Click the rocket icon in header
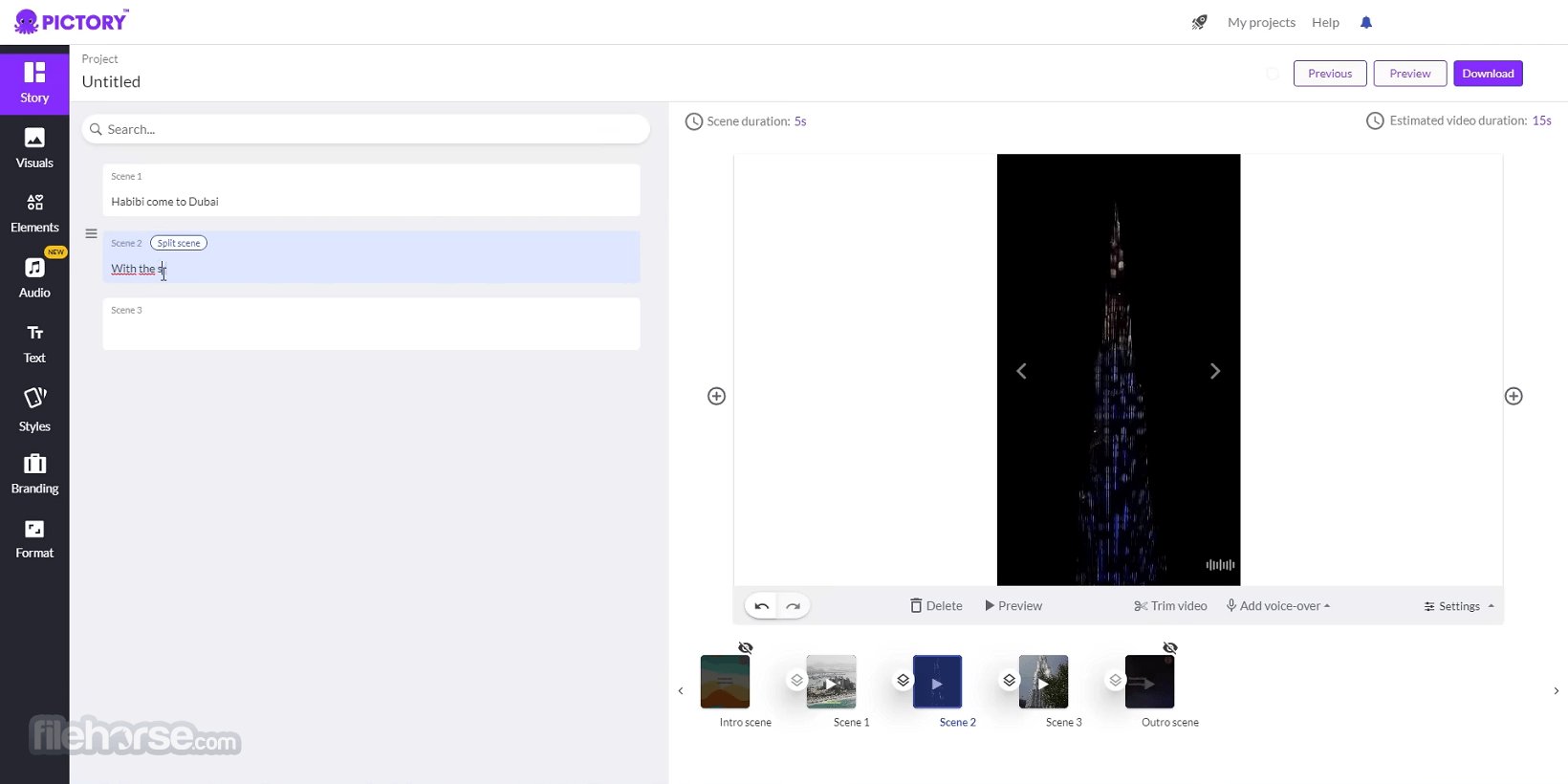The image size is (1568, 784). pyautogui.click(x=1199, y=22)
